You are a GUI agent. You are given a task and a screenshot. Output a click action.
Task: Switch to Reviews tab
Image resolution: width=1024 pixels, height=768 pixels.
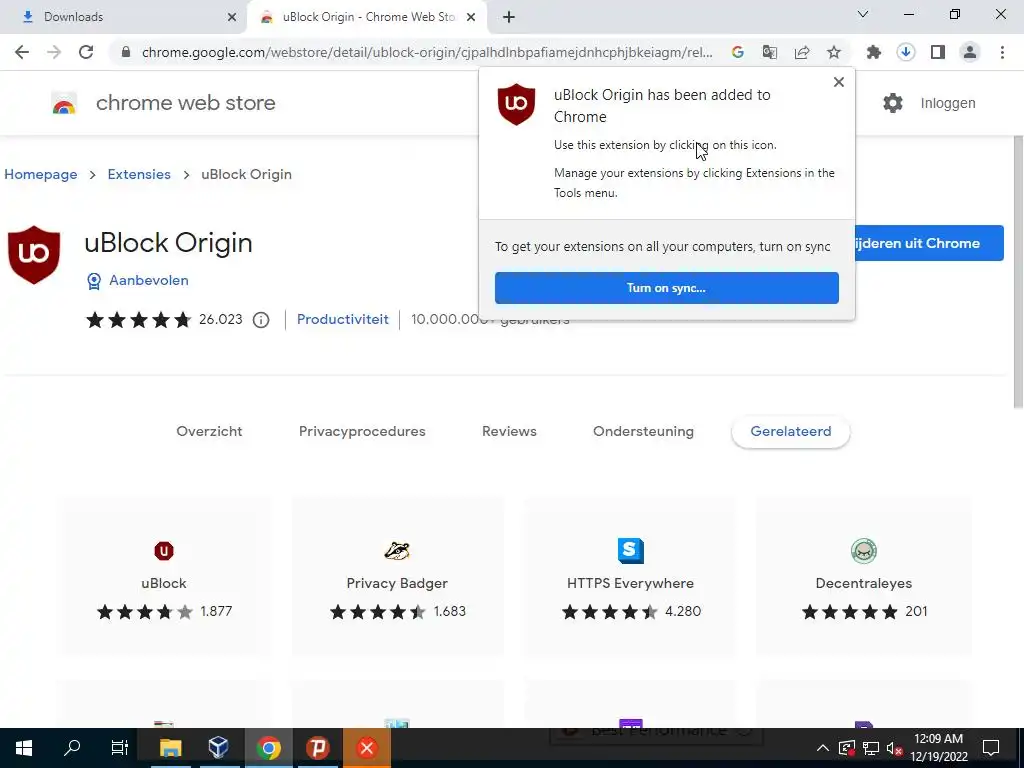pyautogui.click(x=509, y=431)
